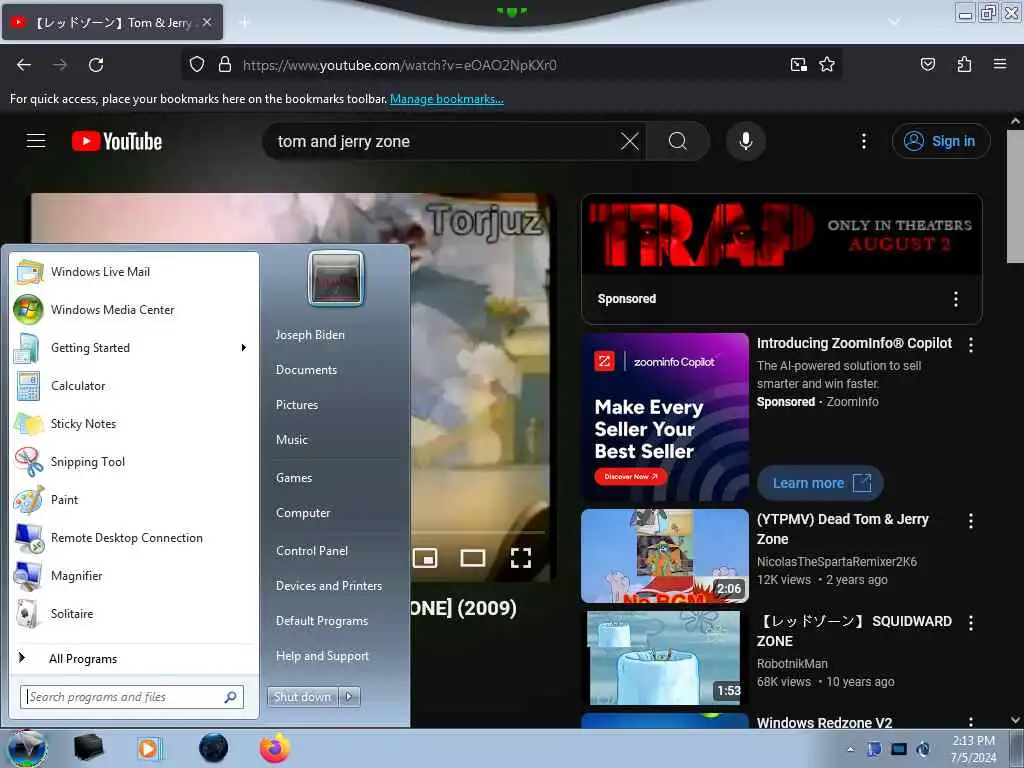Image resolution: width=1024 pixels, height=768 pixels.
Task: Open Default Programs
Action: (322, 620)
